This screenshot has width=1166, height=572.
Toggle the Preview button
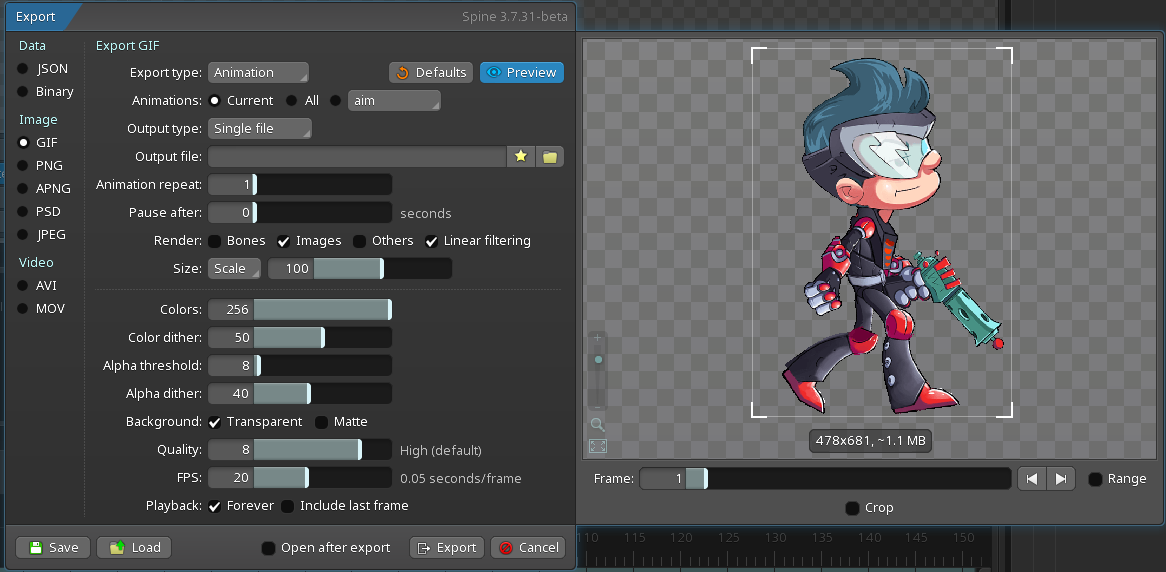522,72
